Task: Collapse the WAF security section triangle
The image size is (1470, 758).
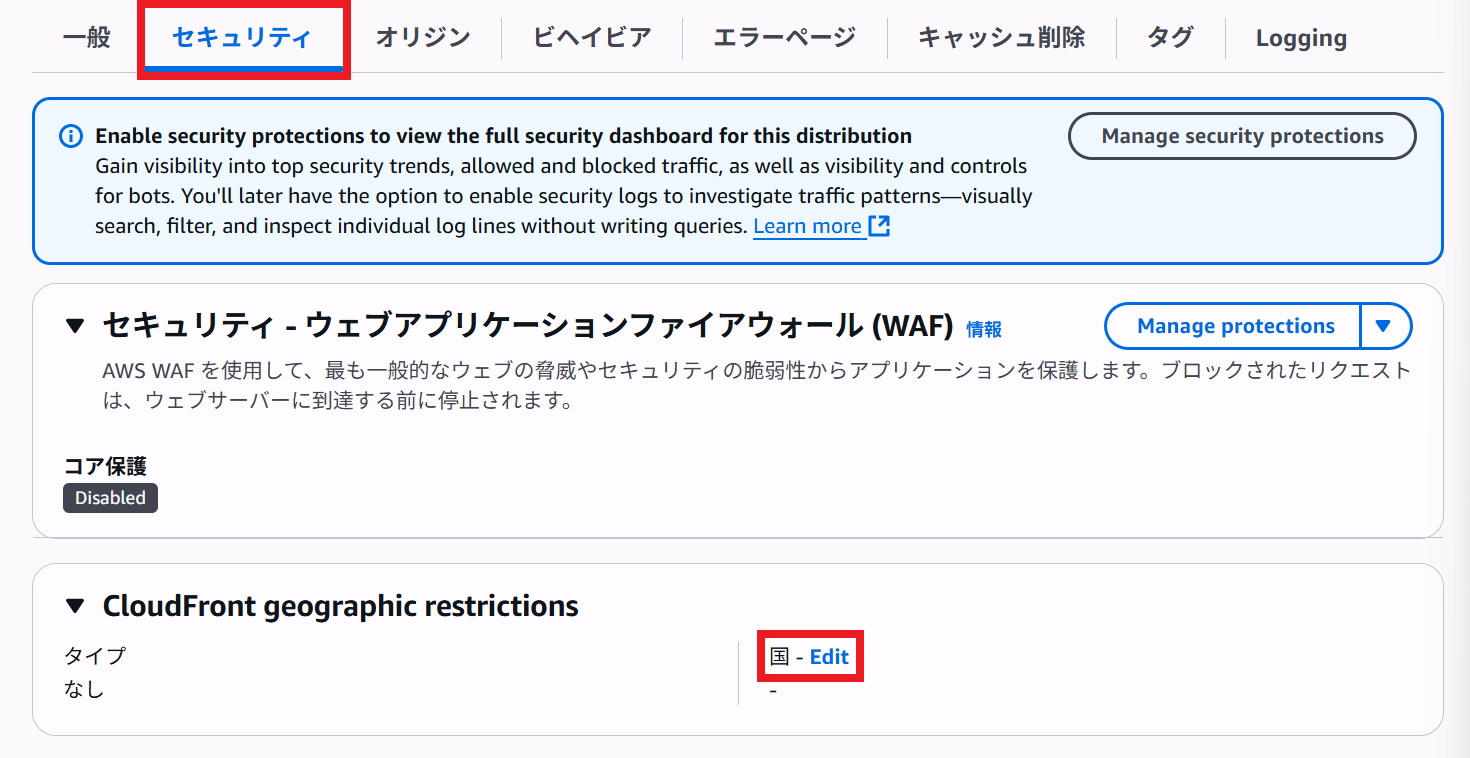Action: [75, 326]
